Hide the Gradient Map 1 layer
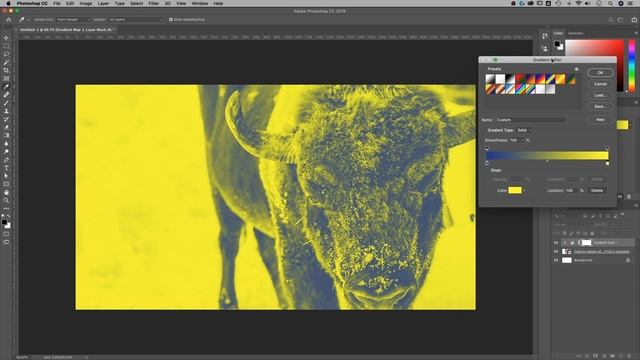 pos(556,242)
